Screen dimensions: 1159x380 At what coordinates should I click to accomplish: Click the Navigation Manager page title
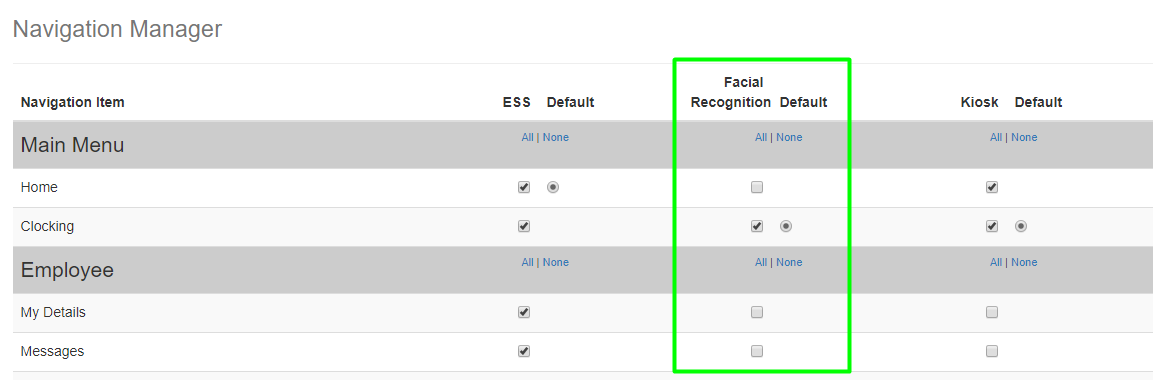(118, 29)
